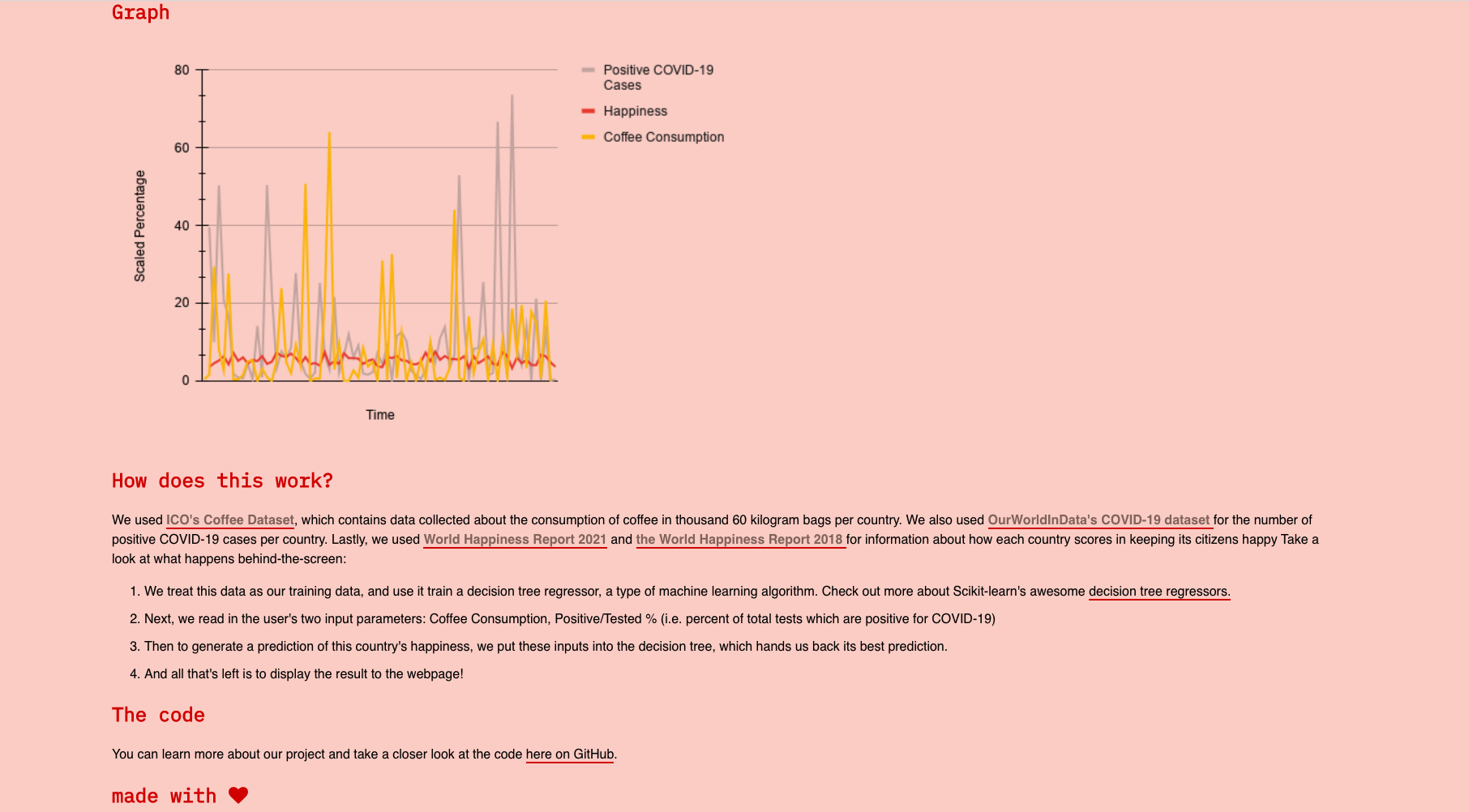Click the Happiness legend label

click(x=635, y=111)
